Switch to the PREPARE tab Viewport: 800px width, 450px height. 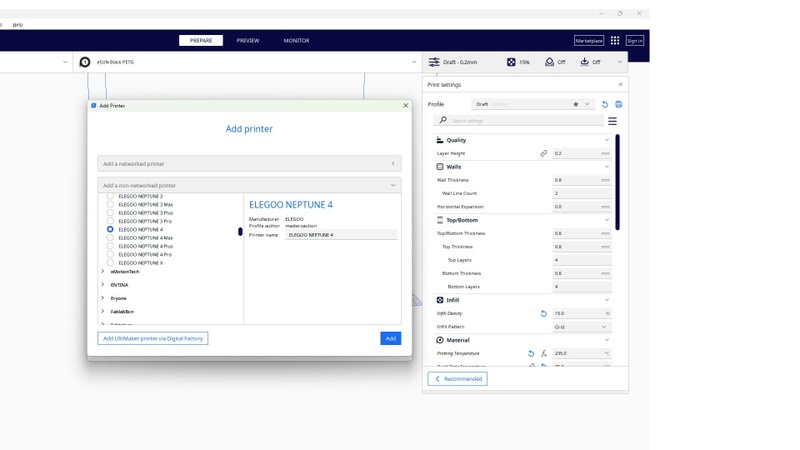pos(201,40)
